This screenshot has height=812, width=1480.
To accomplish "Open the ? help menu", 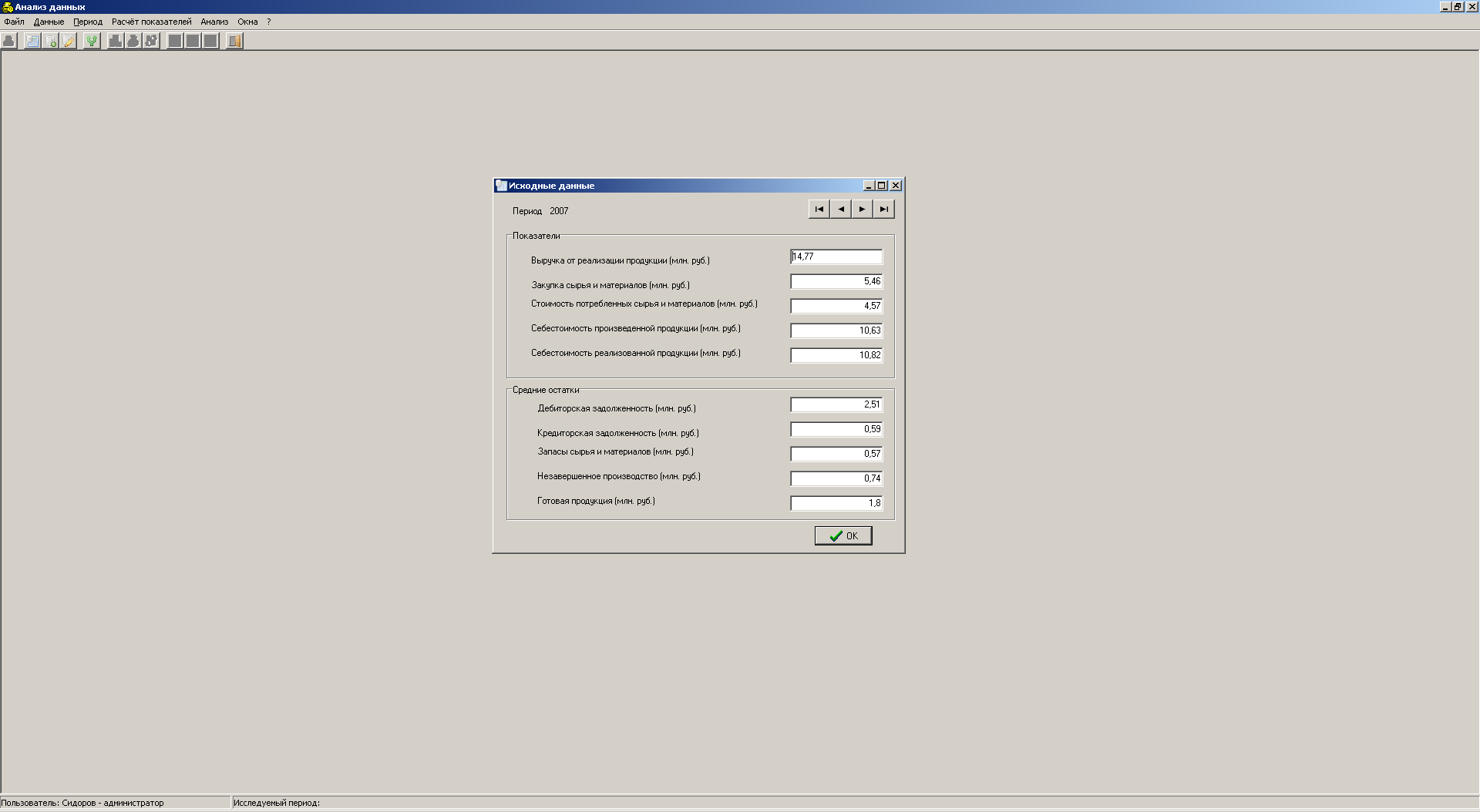I will click(x=268, y=22).
